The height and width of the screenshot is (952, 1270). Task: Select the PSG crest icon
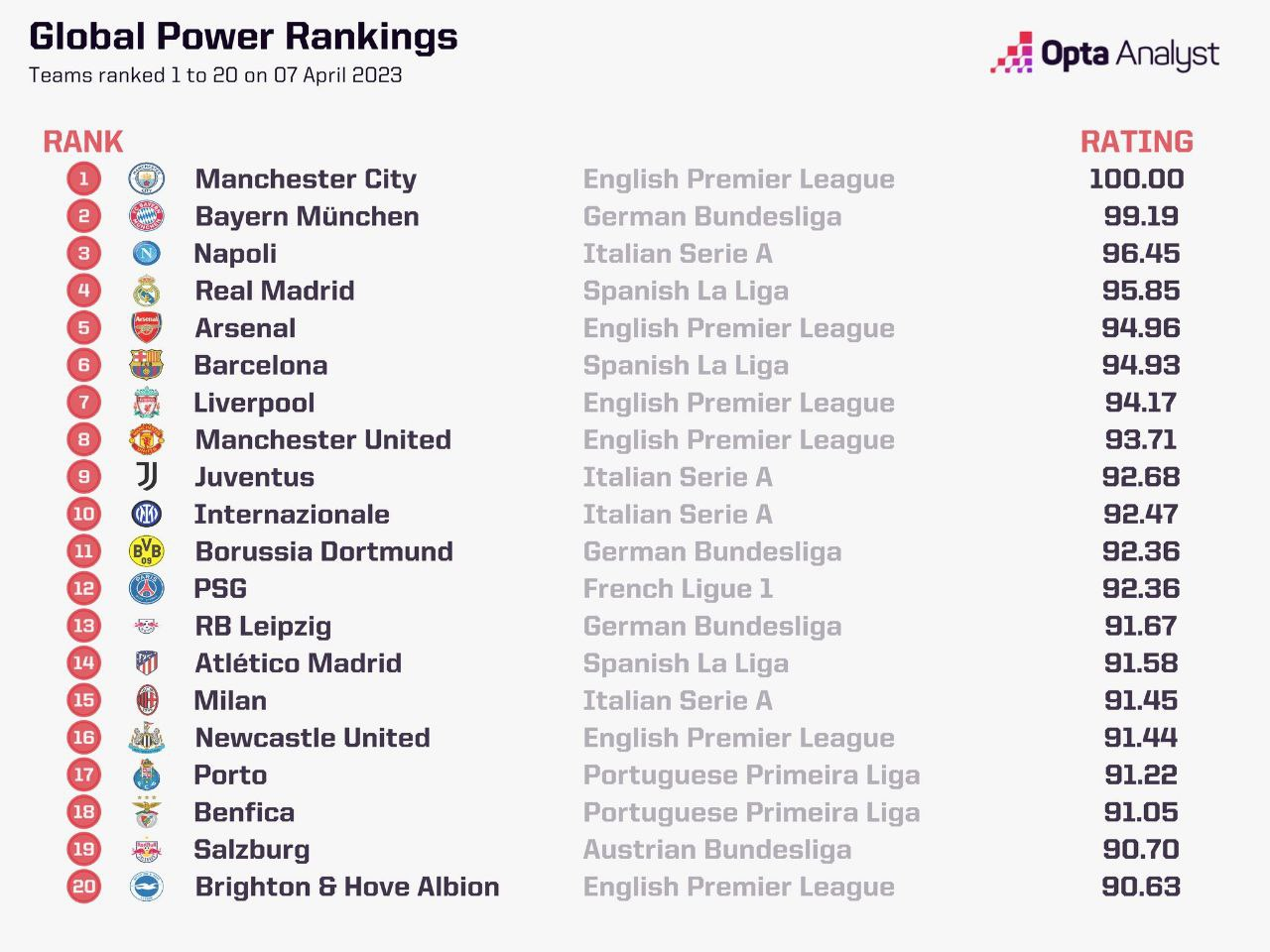[147, 589]
